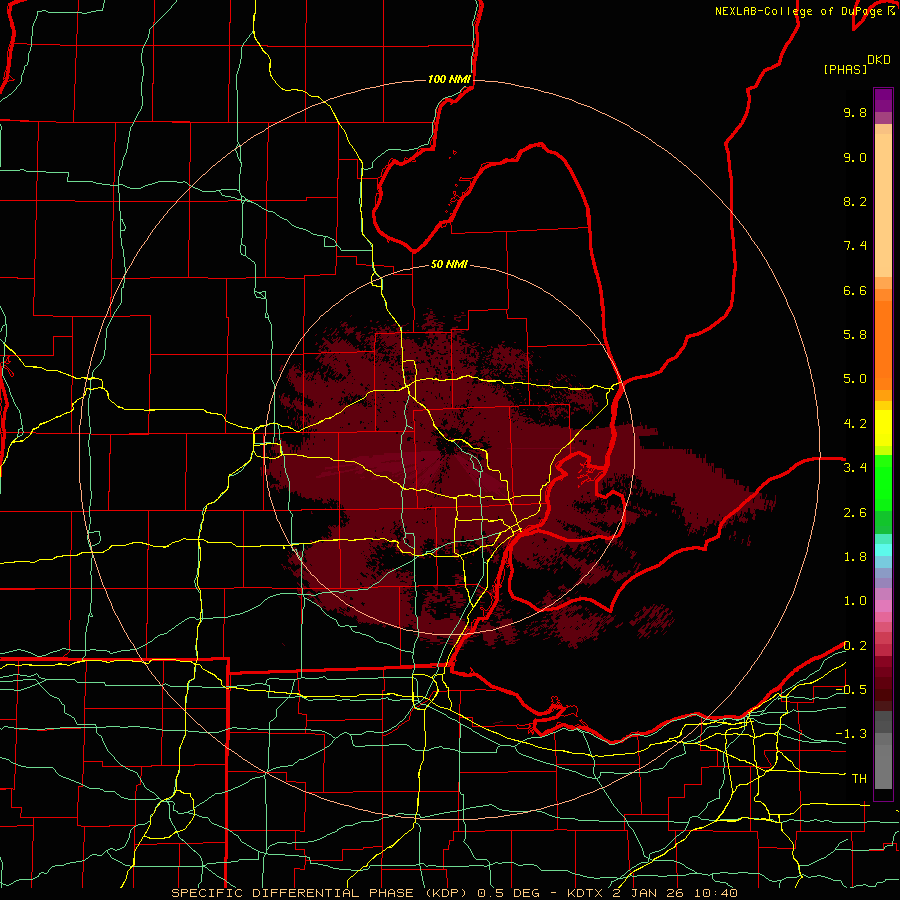This screenshot has height=900, width=900.
Task: Click the DKD label above the scale
Action: point(878,60)
